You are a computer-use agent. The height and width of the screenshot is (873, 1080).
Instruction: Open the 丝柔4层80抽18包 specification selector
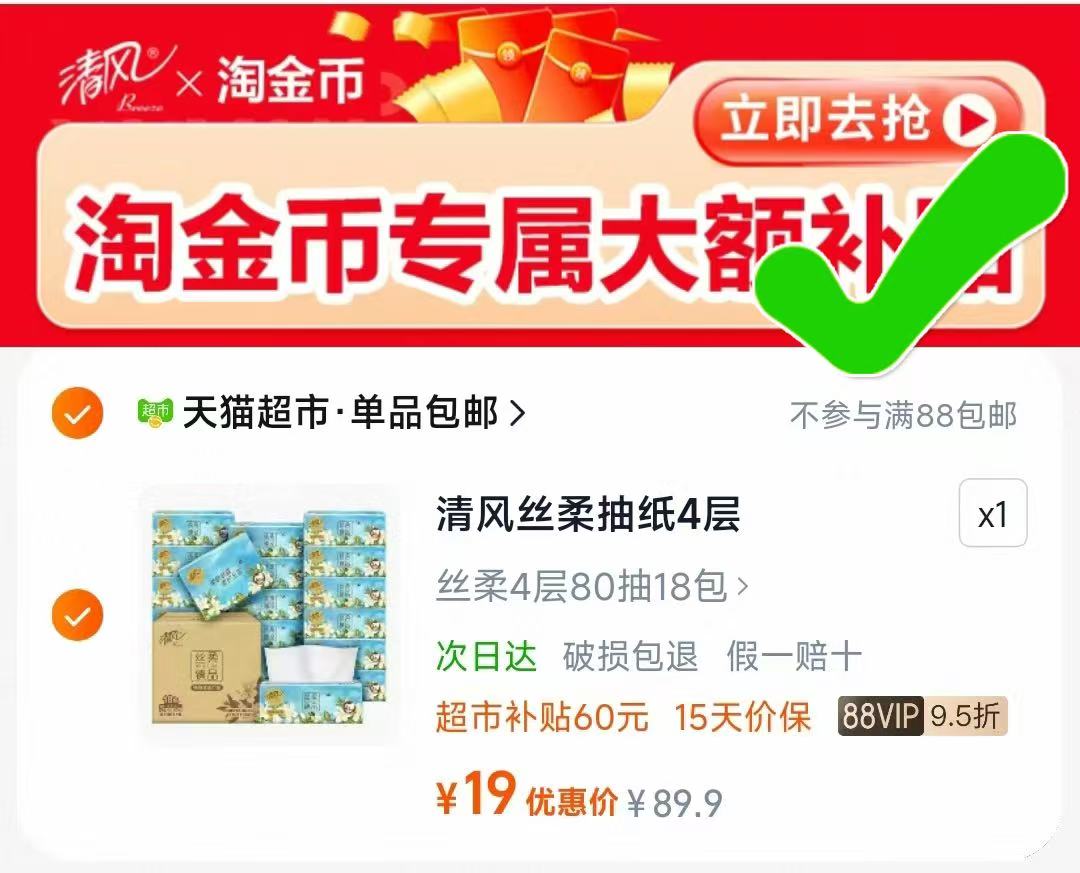click(592, 586)
